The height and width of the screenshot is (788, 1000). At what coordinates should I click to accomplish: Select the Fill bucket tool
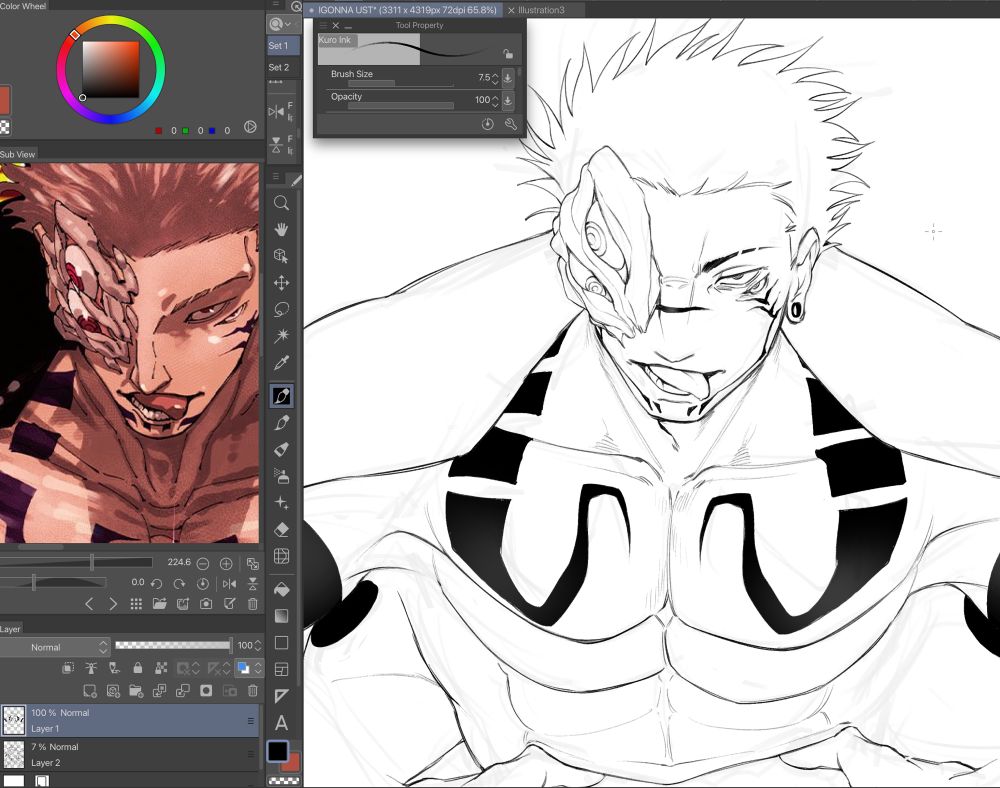tap(281, 590)
